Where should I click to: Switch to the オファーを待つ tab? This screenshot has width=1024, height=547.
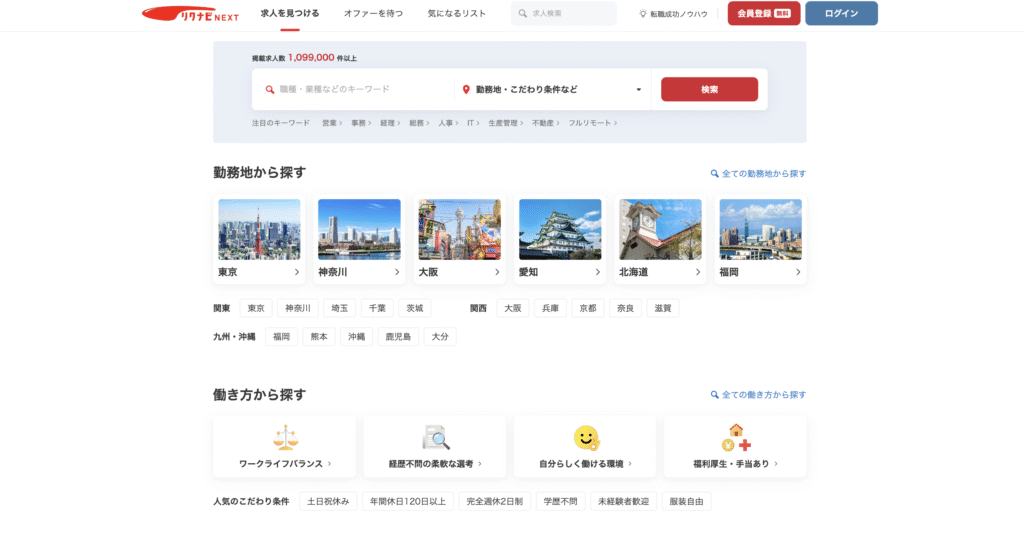pyautogui.click(x=373, y=14)
